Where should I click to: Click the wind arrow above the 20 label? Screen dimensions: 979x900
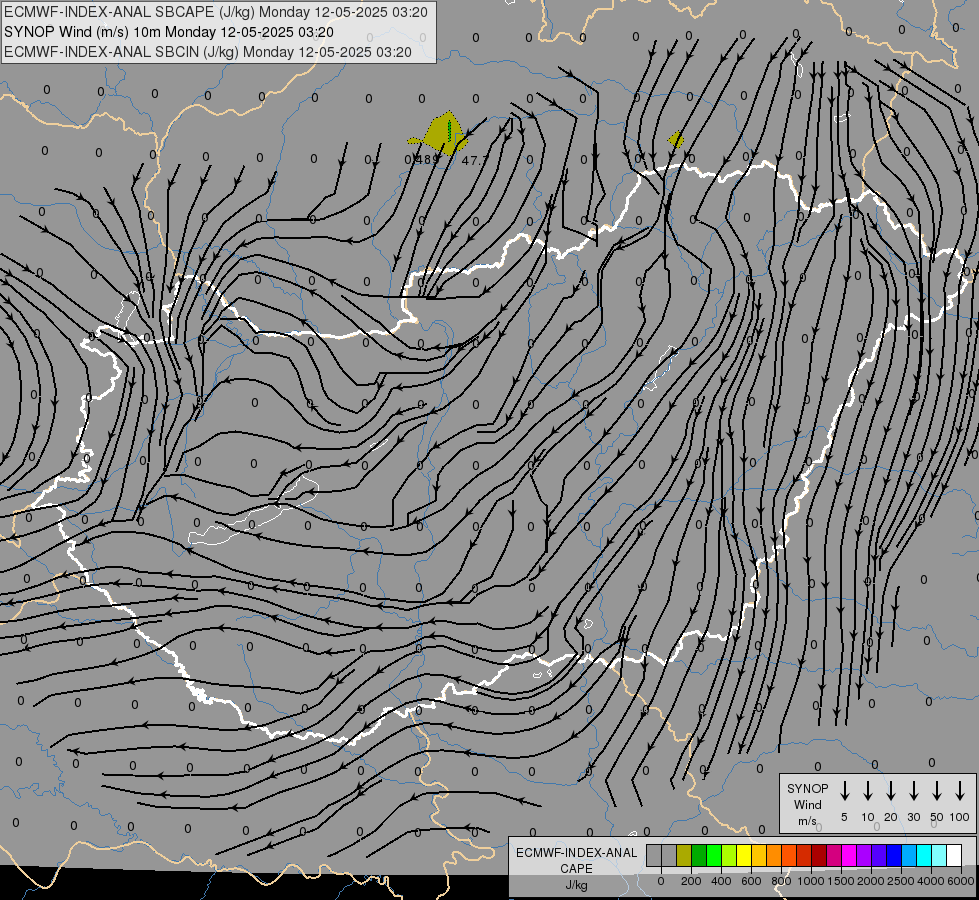[891, 790]
